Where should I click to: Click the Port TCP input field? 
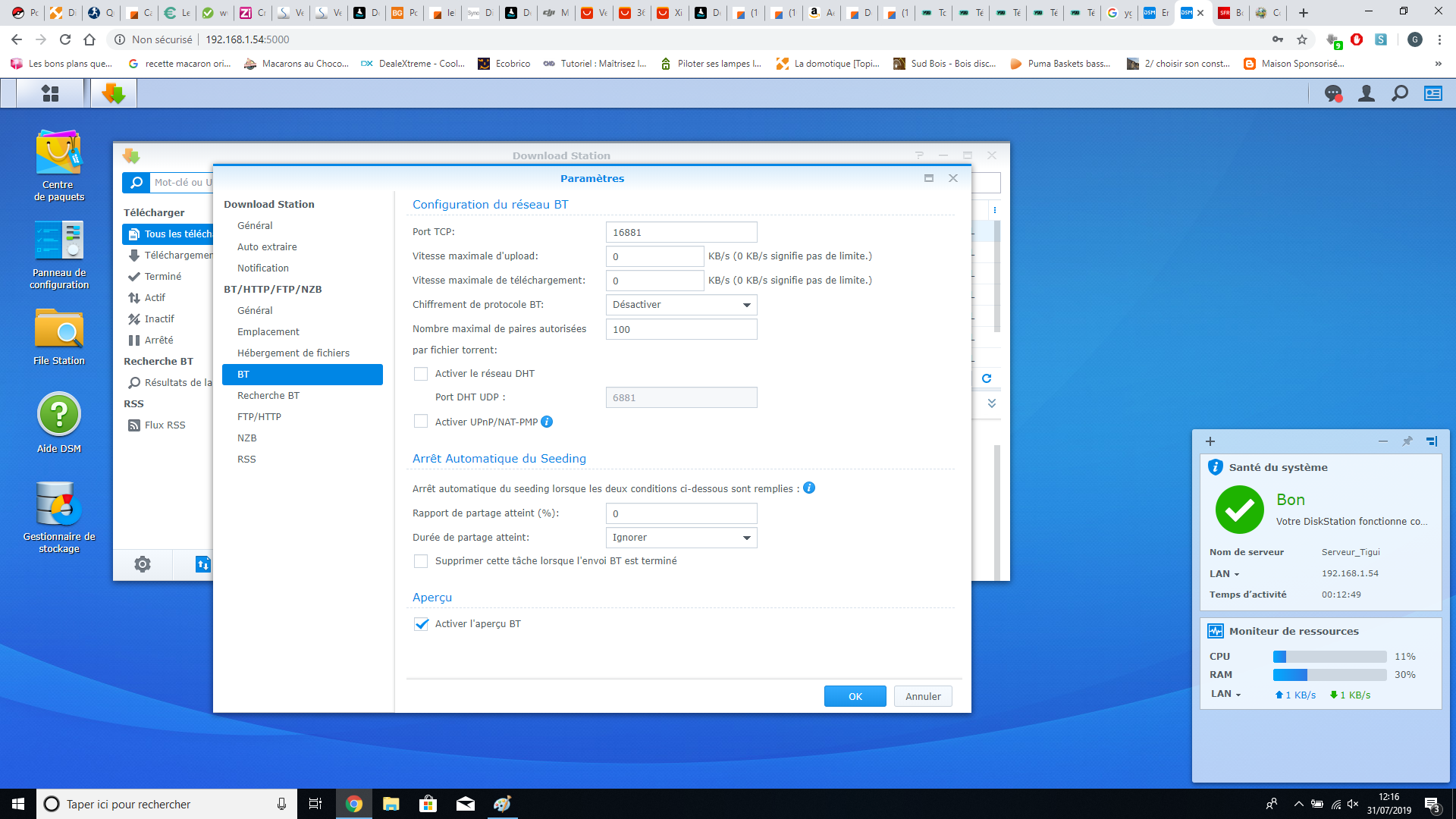(680, 232)
